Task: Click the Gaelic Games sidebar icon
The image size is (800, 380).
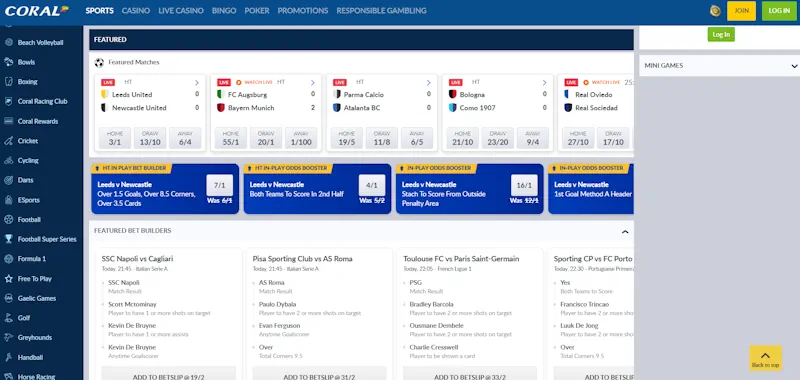Action: point(9,298)
